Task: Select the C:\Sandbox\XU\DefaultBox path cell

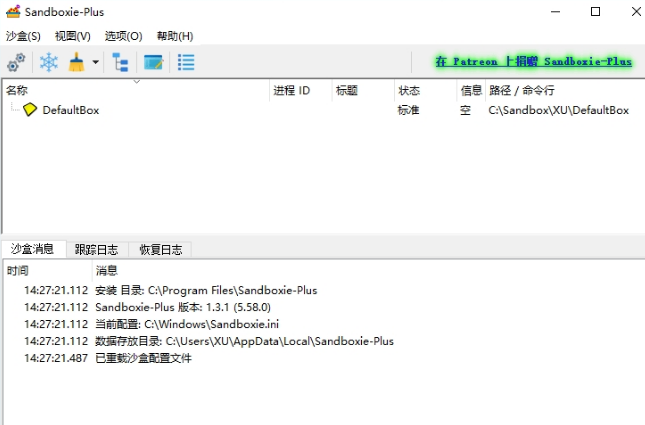Action: pyautogui.click(x=559, y=110)
